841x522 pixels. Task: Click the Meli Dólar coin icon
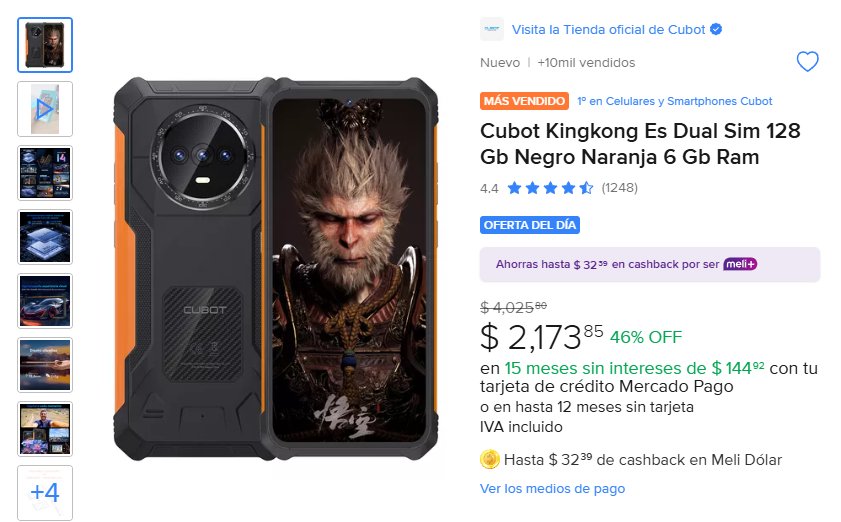490,460
